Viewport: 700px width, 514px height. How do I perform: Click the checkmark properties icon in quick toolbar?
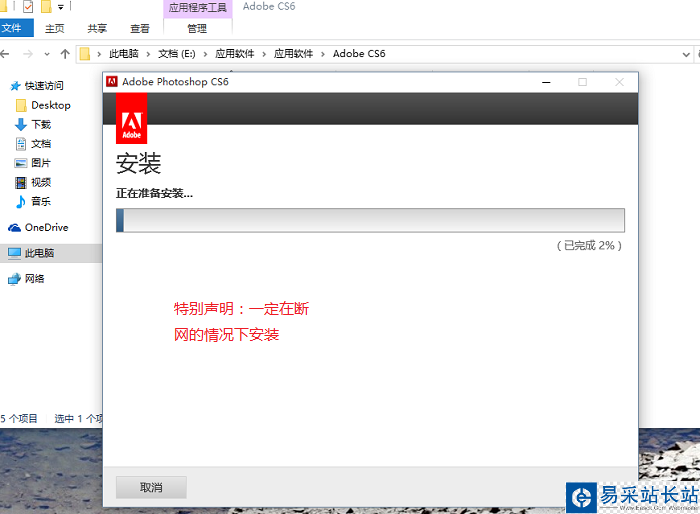pyautogui.click(x=28, y=6)
